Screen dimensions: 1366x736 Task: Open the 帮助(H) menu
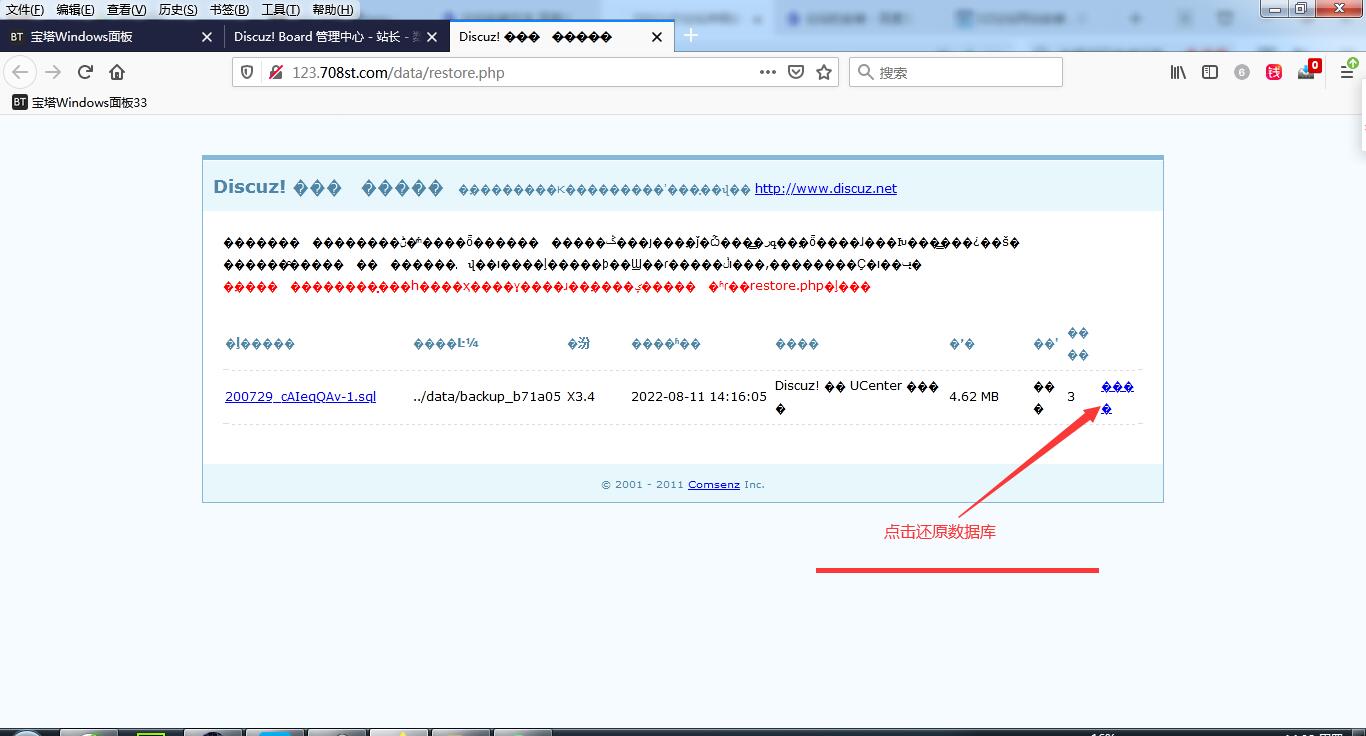pos(332,10)
